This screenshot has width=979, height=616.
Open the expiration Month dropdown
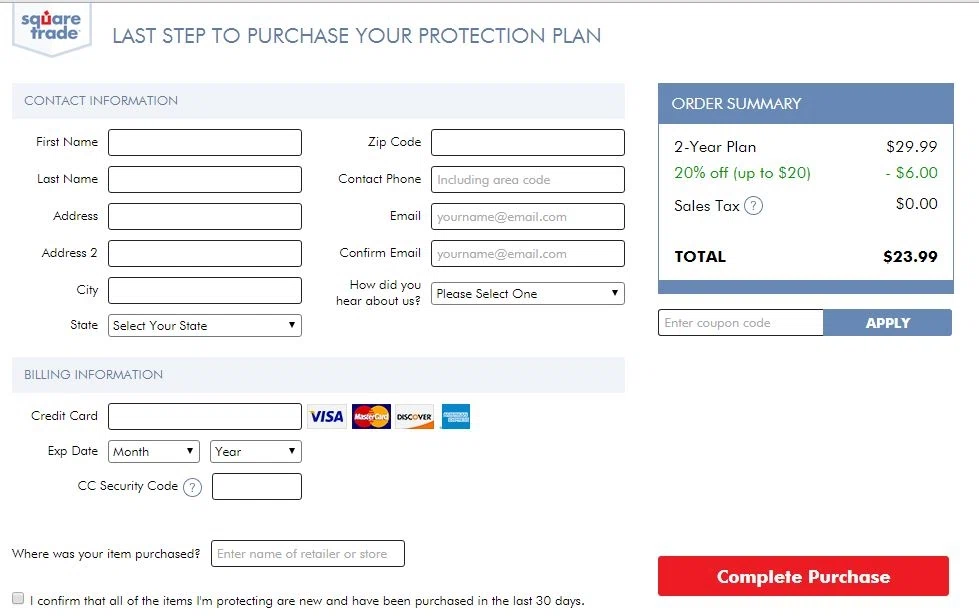(x=154, y=451)
